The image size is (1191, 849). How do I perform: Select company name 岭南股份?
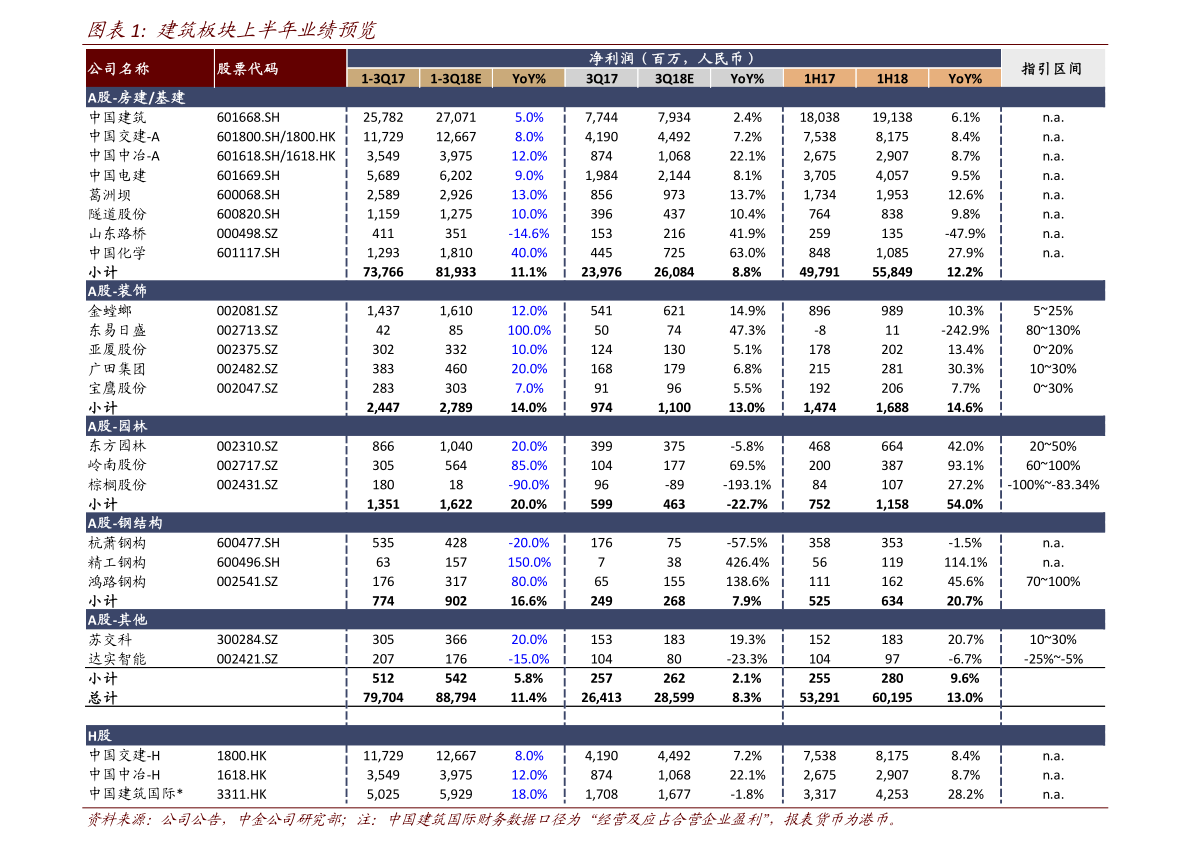click(x=118, y=466)
